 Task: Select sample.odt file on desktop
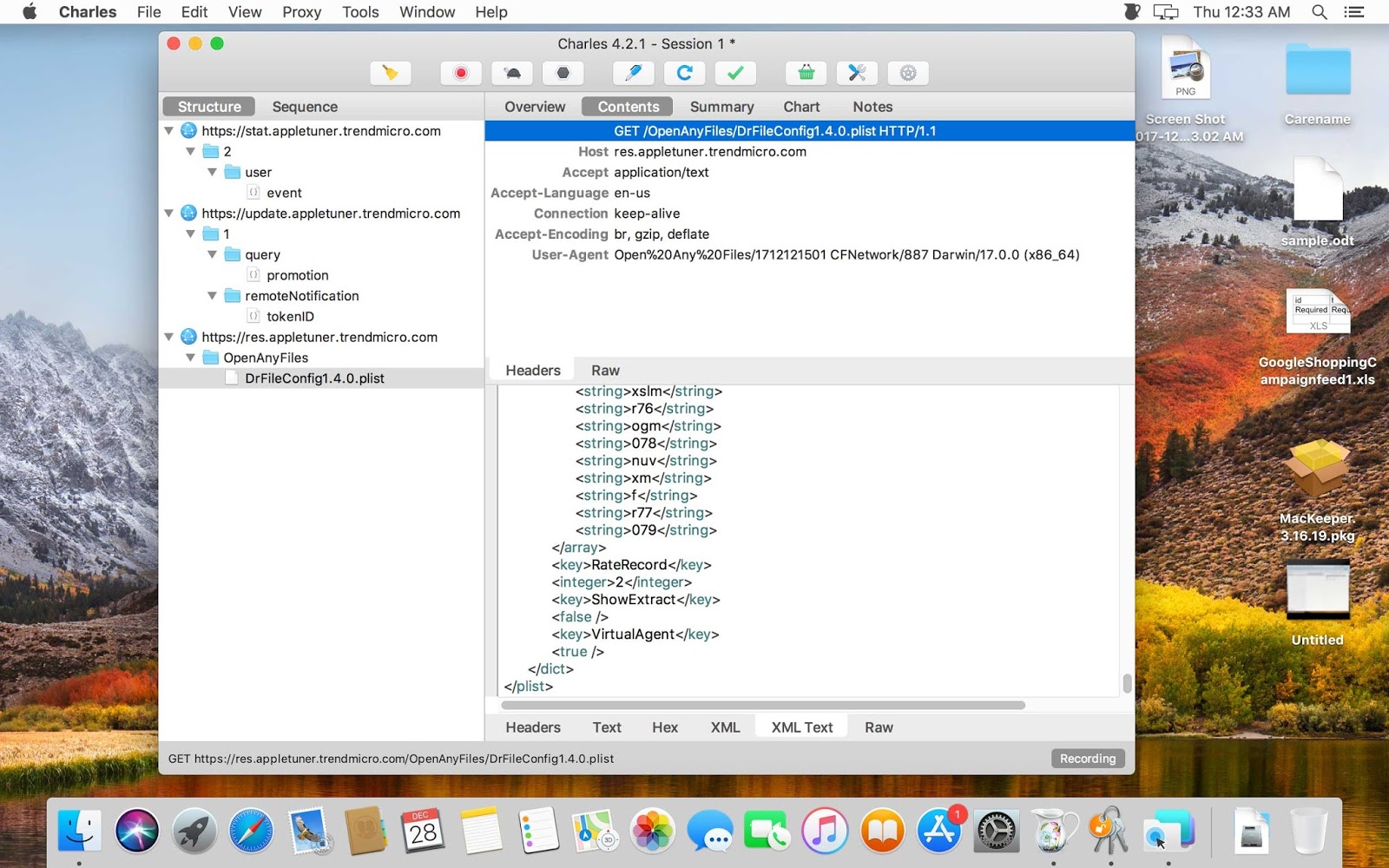[1318, 202]
